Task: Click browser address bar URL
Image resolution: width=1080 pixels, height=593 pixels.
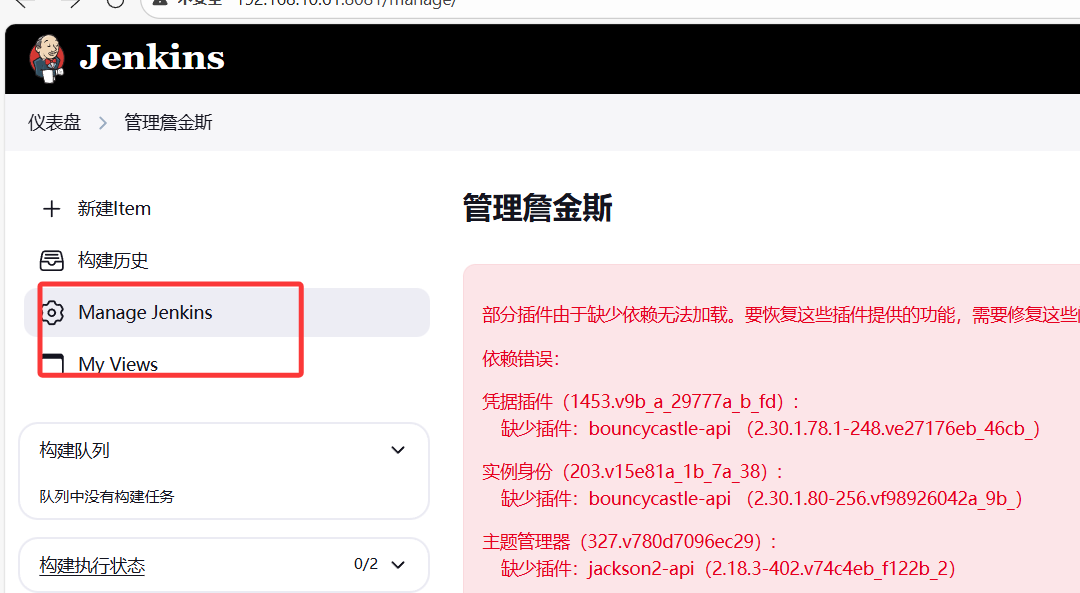Action: click(346, 3)
